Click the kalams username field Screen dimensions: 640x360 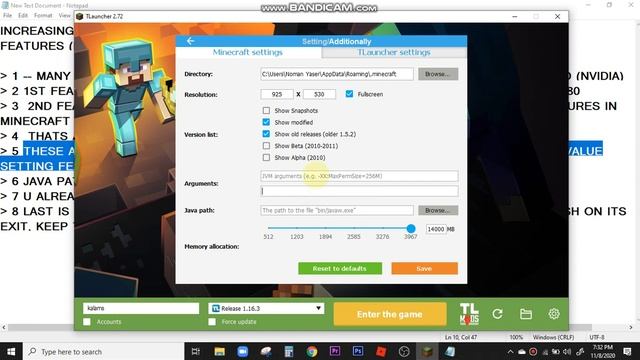pos(141,308)
